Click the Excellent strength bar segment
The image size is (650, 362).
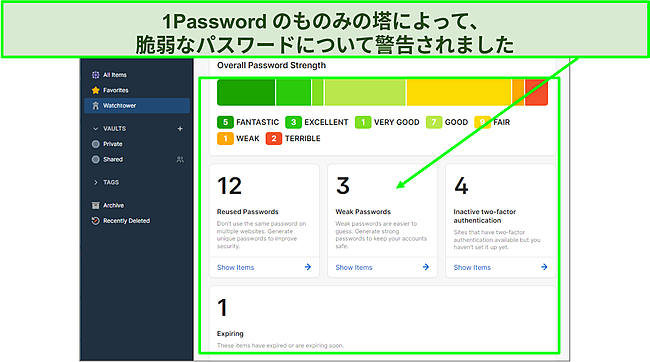[293, 92]
